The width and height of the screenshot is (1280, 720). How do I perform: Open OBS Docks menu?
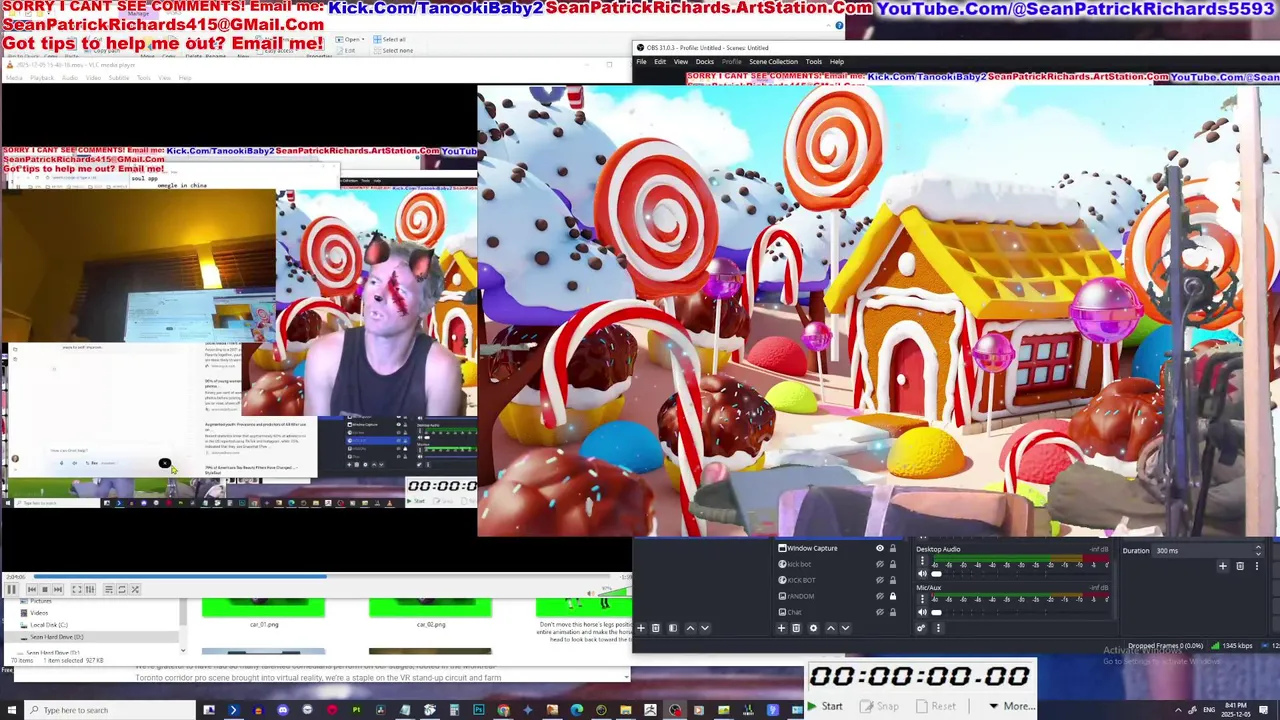pos(705,62)
